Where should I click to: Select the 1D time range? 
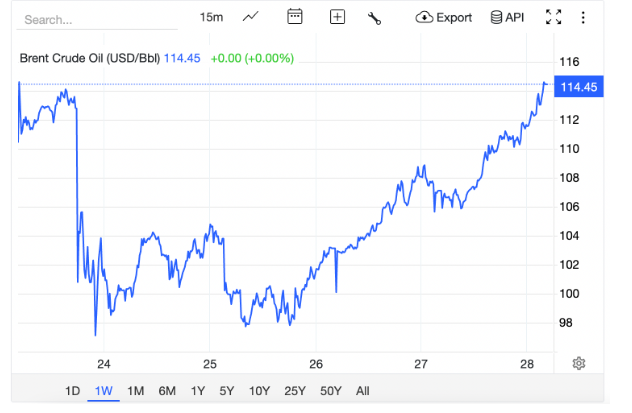(72, 391)
